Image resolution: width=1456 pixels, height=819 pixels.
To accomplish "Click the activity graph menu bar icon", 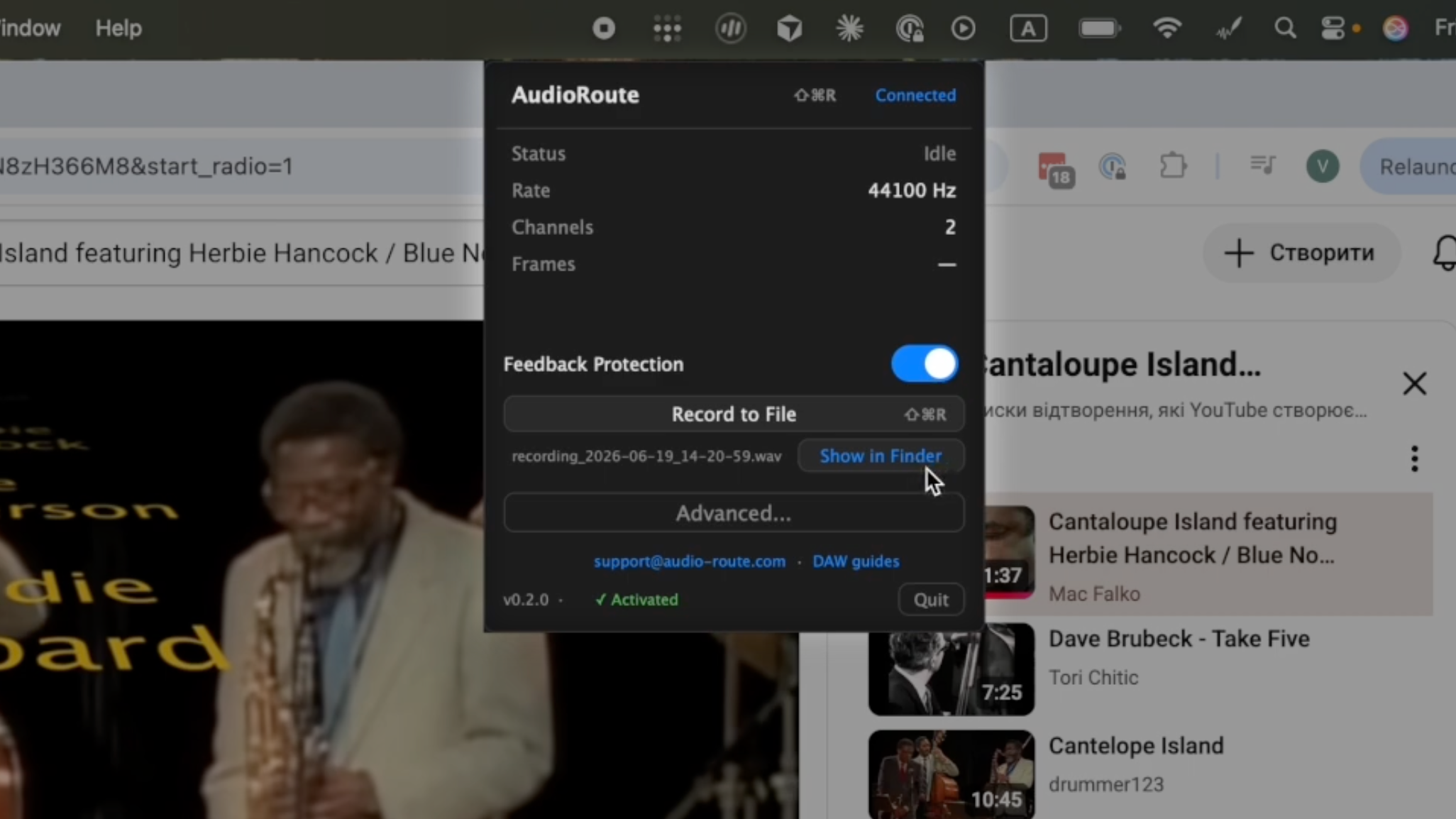I will [1228, 28].
